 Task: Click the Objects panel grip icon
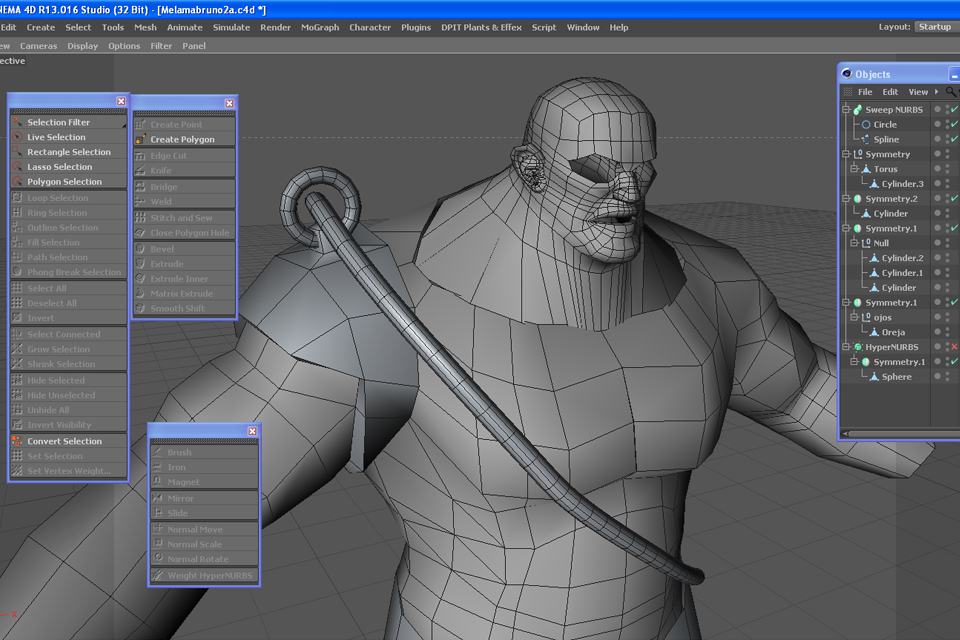pyautogui.click(x=848, y=92)
